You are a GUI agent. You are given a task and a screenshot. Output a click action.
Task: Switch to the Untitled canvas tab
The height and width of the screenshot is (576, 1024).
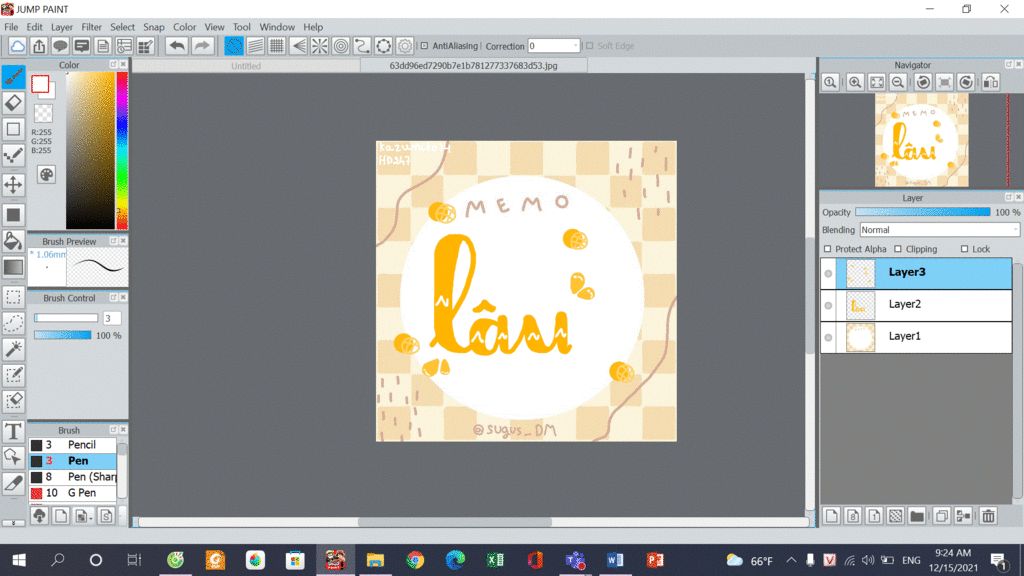click(246, 66)
